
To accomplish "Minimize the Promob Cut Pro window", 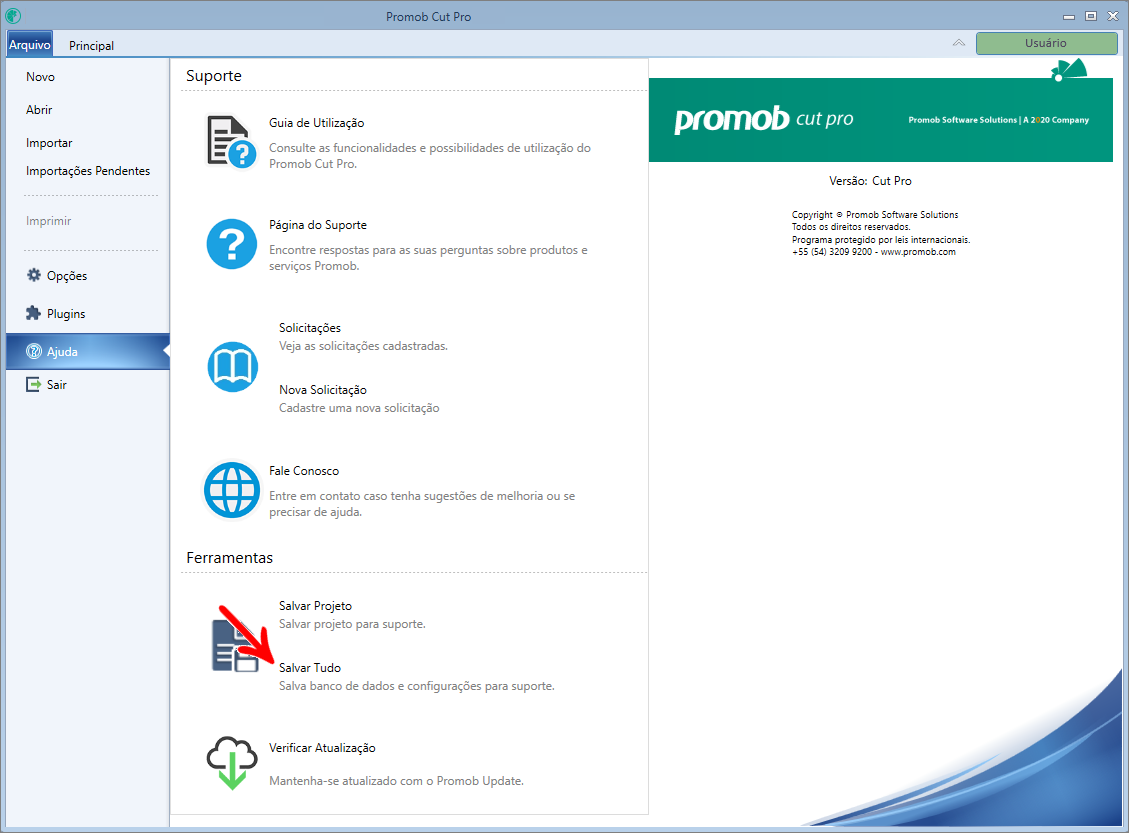I will [x=1069, y=16].
